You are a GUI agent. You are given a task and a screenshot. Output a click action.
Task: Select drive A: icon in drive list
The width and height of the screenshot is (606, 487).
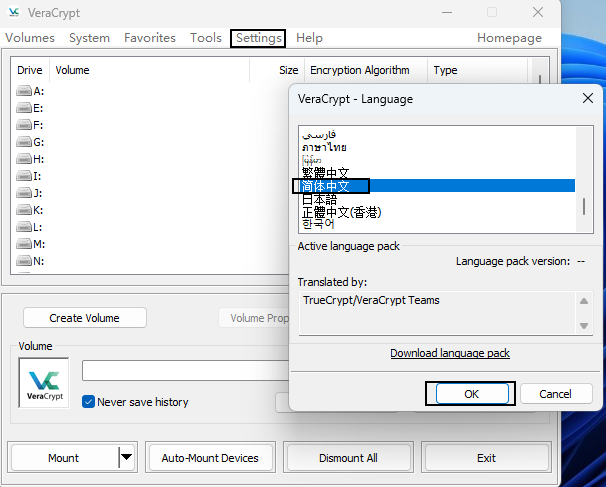coord(24,91)
